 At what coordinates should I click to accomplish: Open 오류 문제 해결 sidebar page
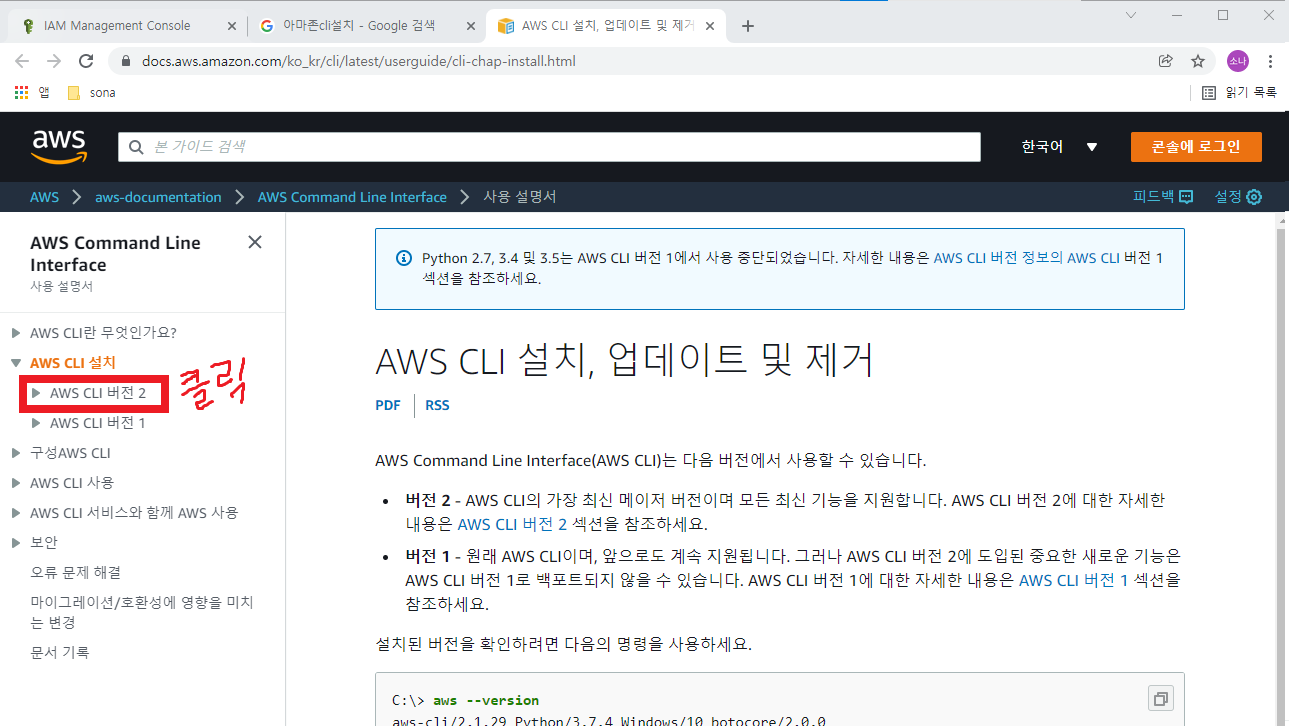pos(75,572)
